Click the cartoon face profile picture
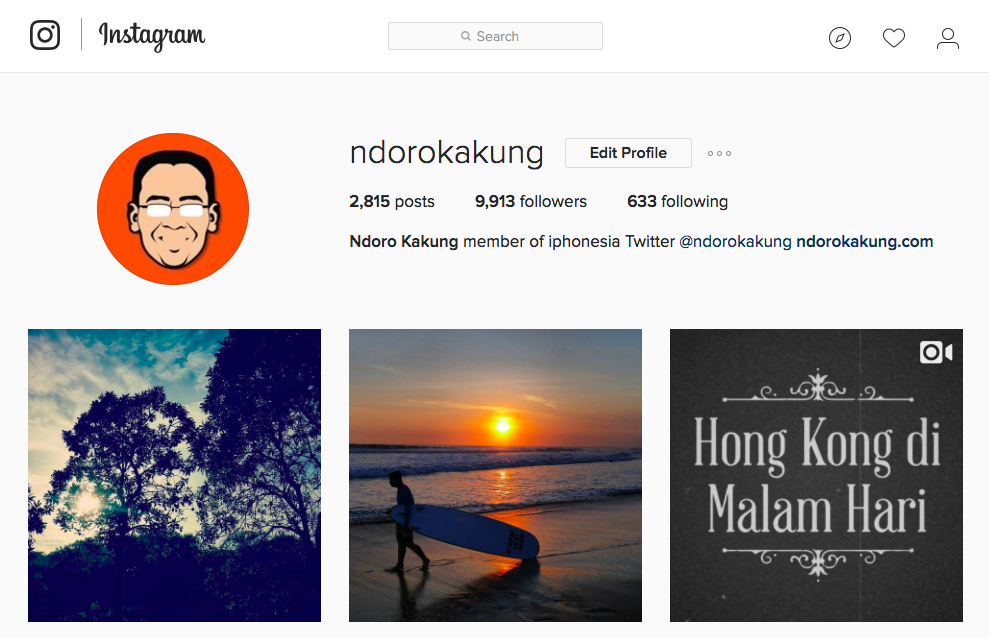 click(173, 209)
